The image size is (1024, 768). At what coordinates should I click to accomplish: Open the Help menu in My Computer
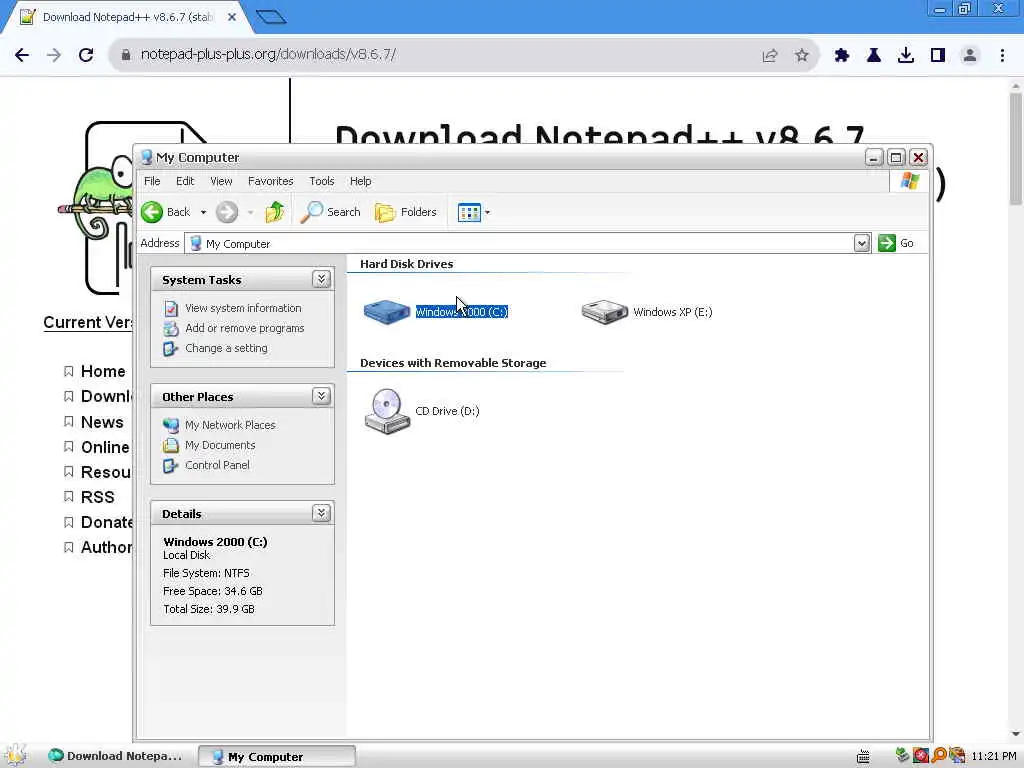tap(360, 181)
